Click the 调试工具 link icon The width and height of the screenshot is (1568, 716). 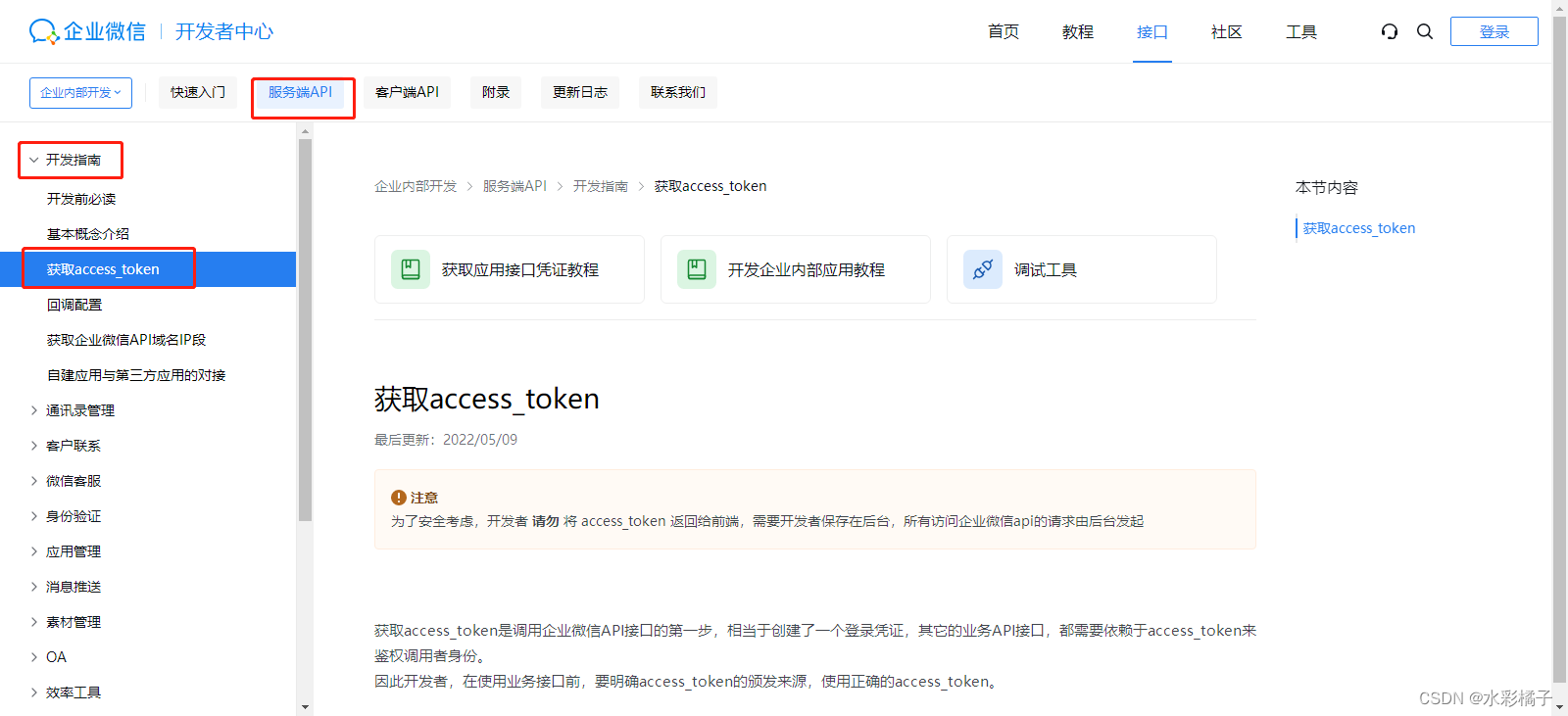983,269
